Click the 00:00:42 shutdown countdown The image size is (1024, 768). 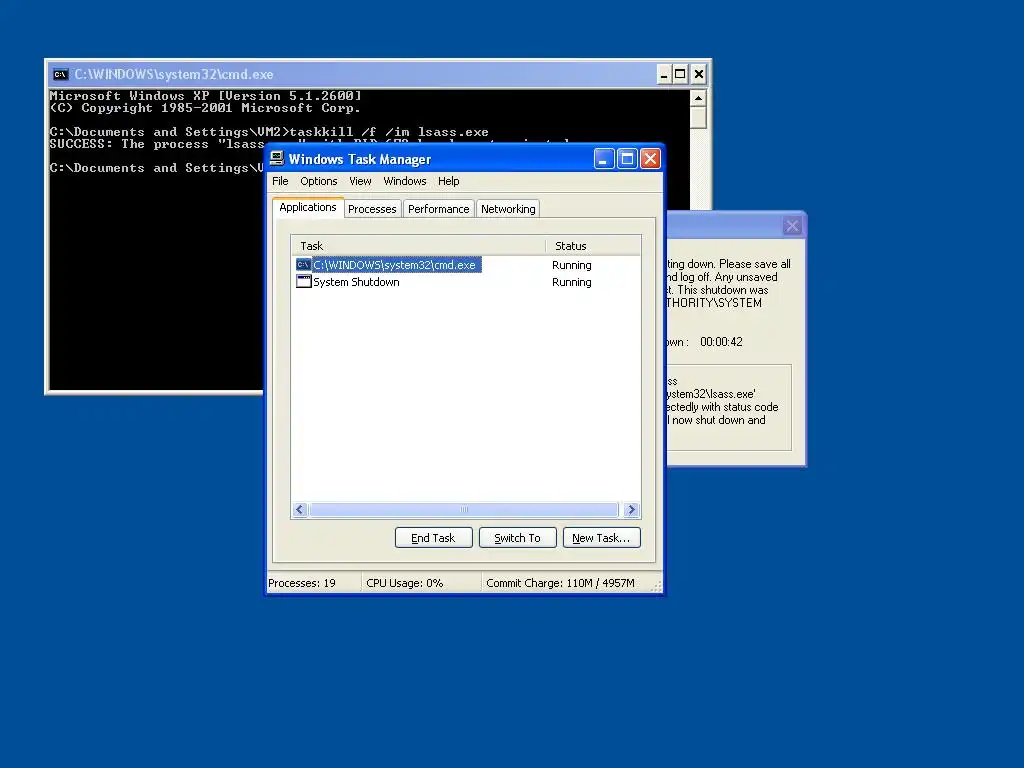point(721,342)
